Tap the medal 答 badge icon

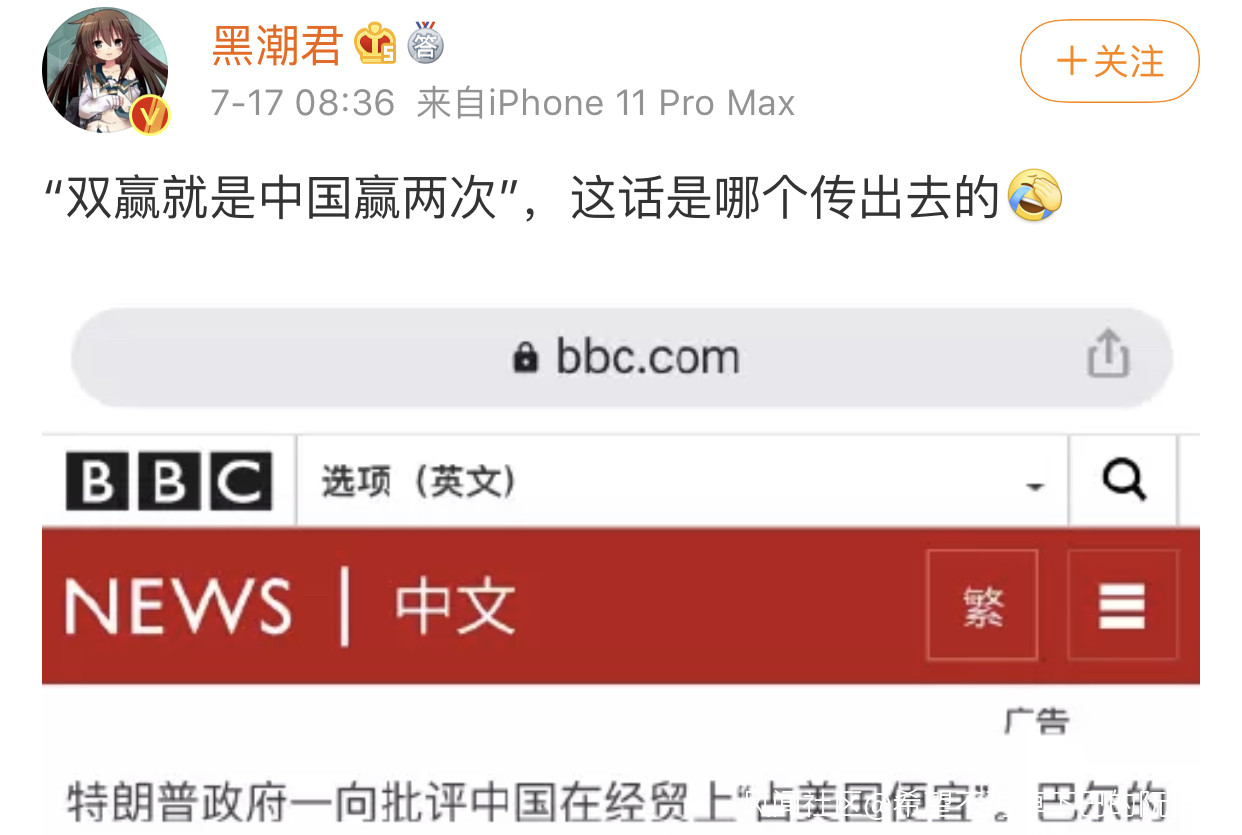[x=426, y=42]
